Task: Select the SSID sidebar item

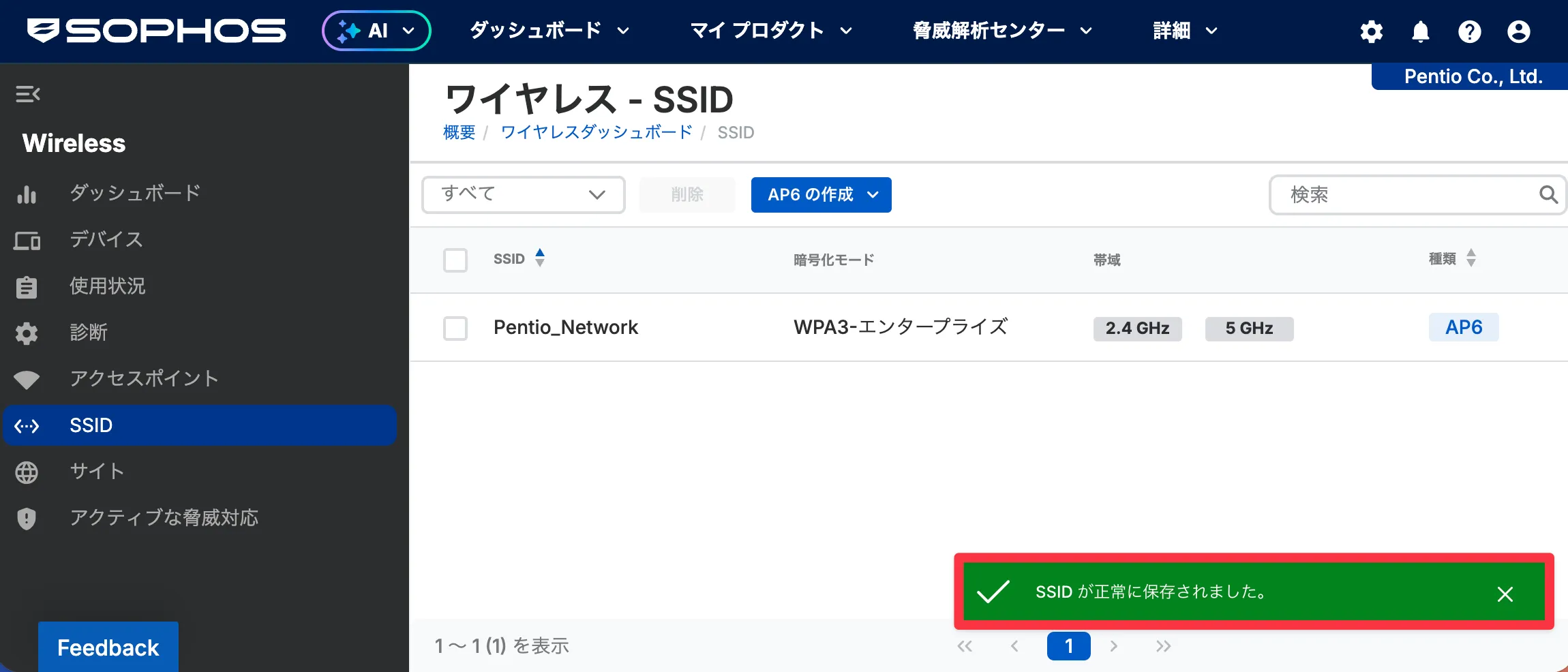Action: (200, 425)
